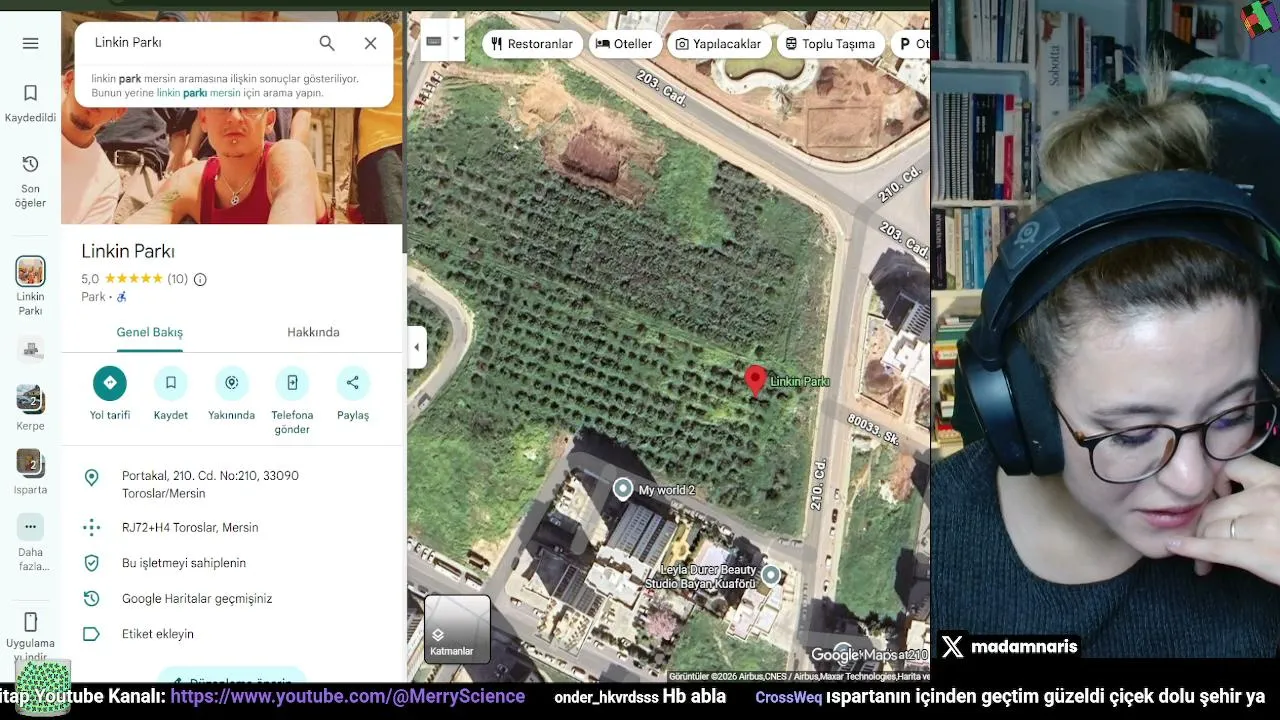Collapse the side panel arrow
Screen dimensions: 1280x720
pos(416,348)
